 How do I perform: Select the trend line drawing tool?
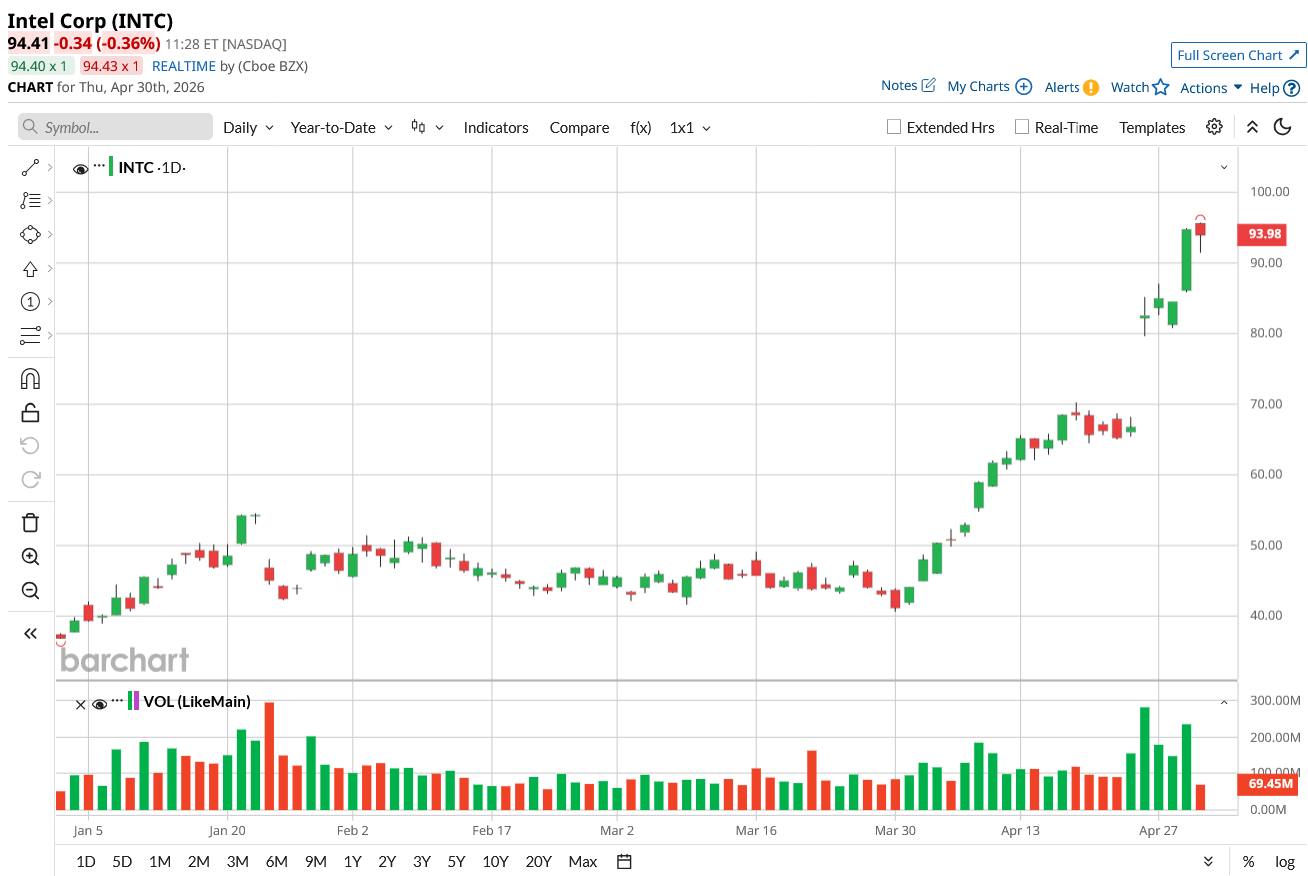[x=30, y=167]
